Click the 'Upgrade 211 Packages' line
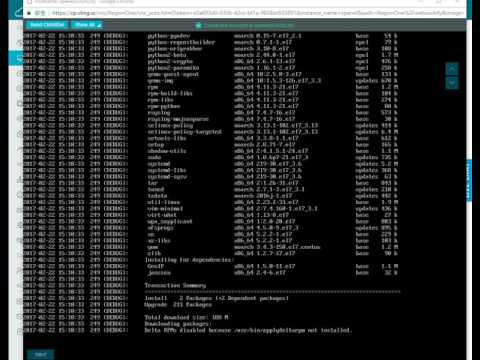This screenshot has width=480, height=360. (178, 305)
